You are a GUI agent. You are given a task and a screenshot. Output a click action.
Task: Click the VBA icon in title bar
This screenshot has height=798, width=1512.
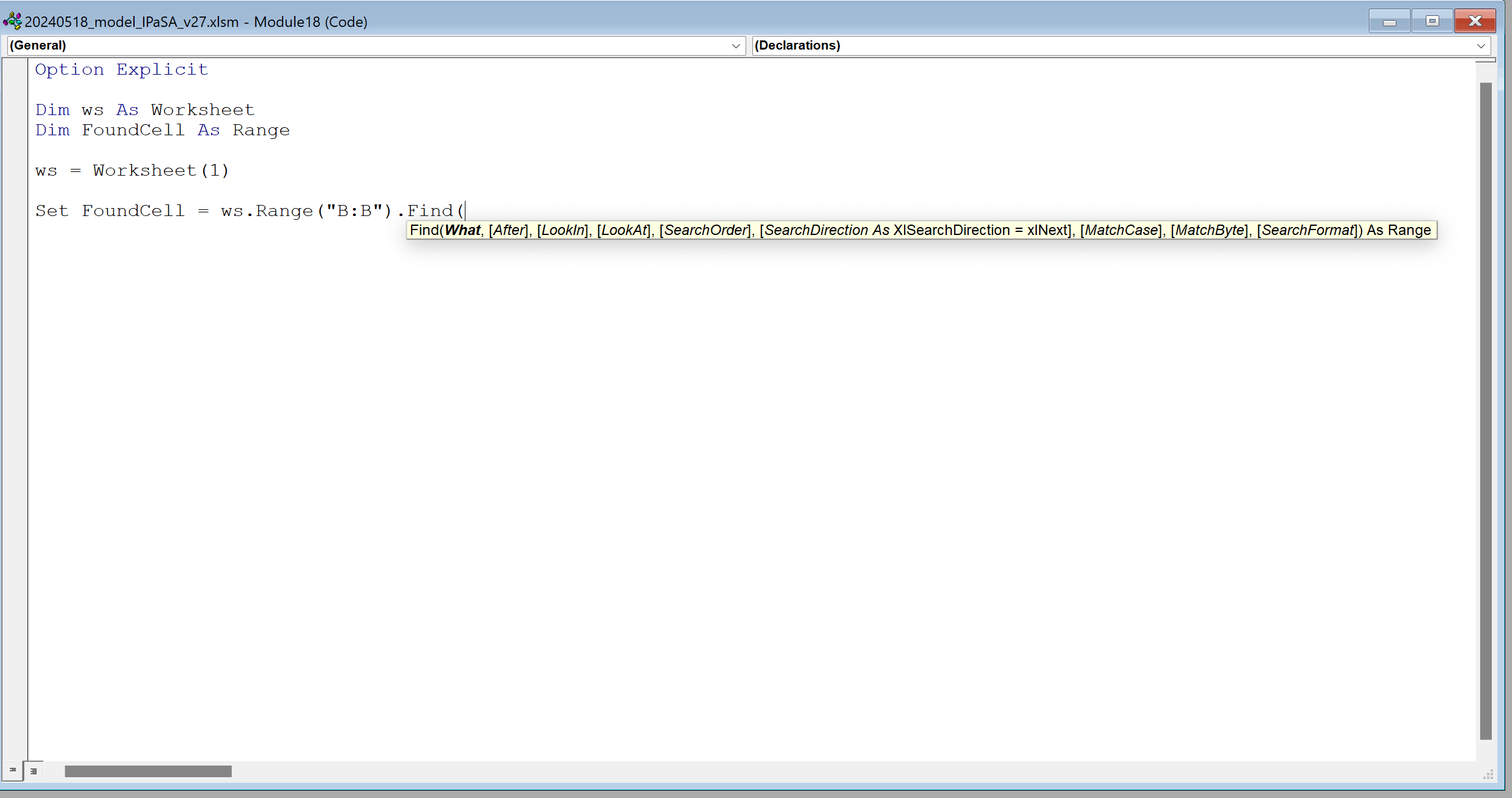tap(12, 21)
